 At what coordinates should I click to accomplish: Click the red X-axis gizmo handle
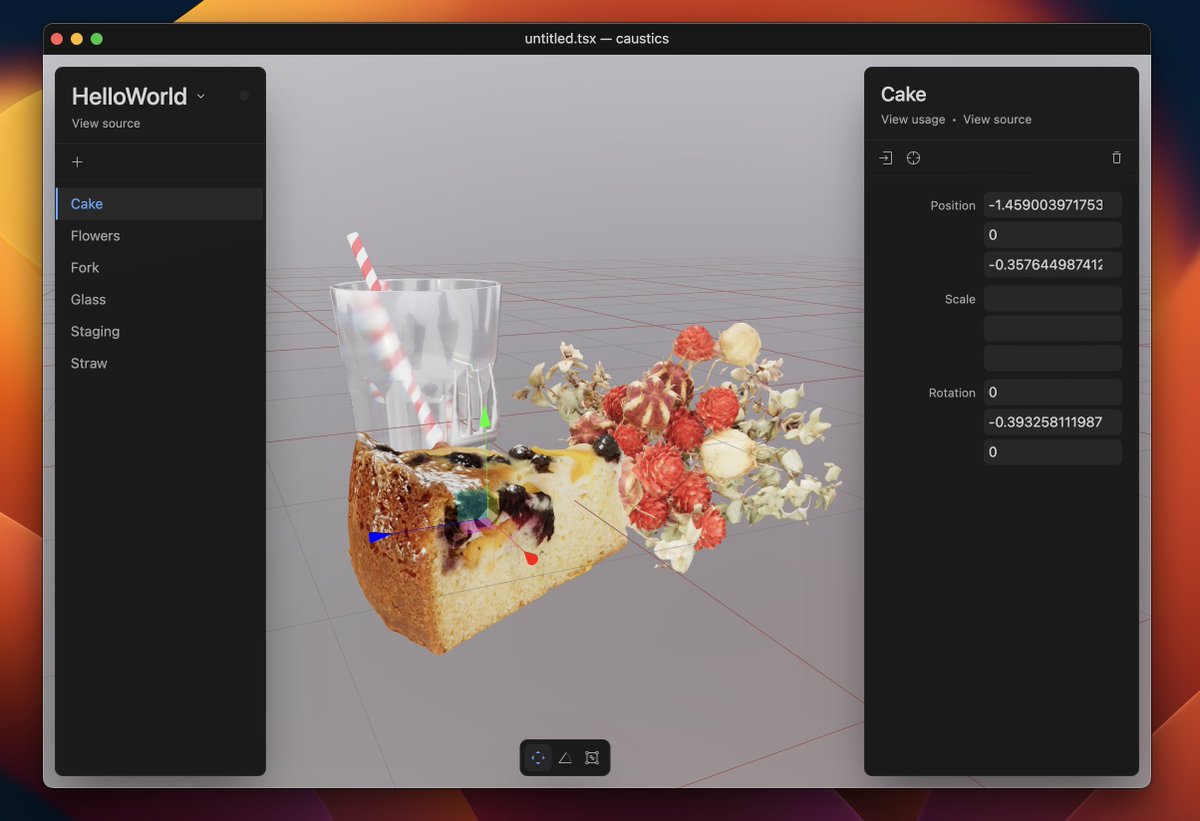(531, 558)
